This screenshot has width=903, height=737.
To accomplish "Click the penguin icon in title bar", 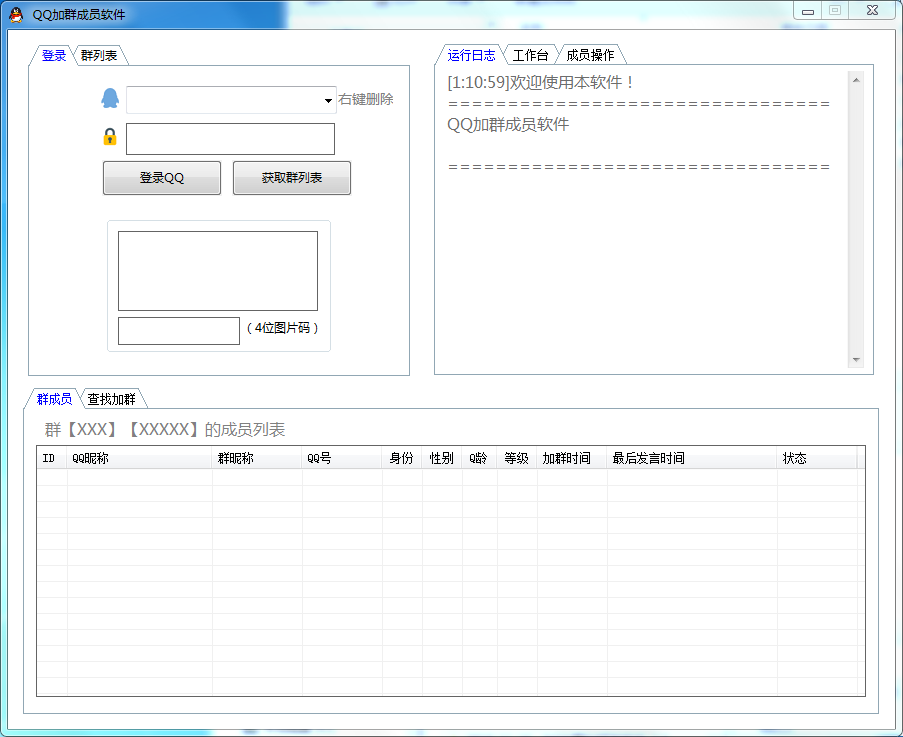I will click(16, 14).
